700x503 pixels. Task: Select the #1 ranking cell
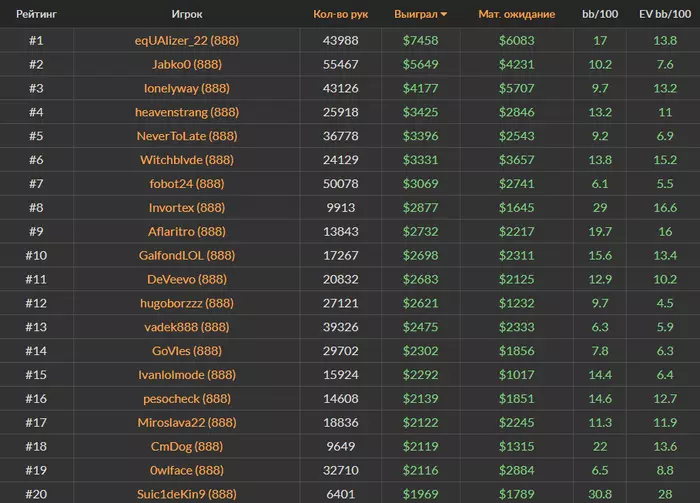36,41
